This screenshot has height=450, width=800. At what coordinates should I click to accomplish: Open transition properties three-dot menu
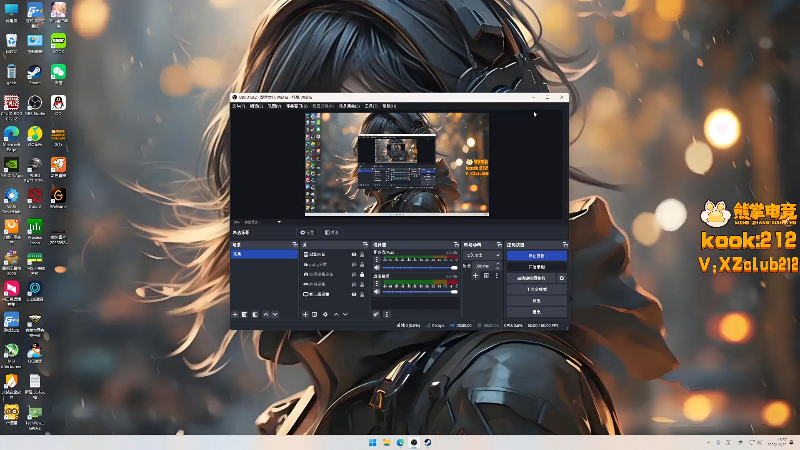pyautogui.click(x=497, y=276)
